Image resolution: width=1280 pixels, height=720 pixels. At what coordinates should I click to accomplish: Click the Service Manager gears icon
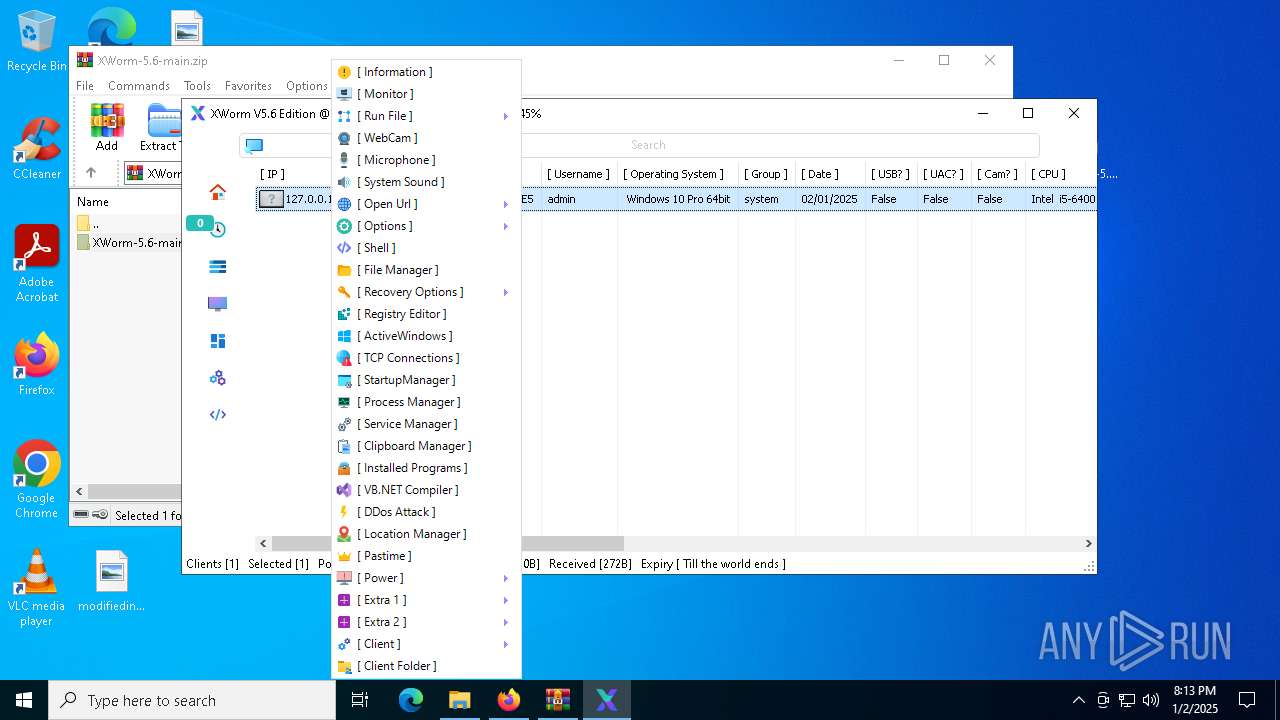pos(344,424)
